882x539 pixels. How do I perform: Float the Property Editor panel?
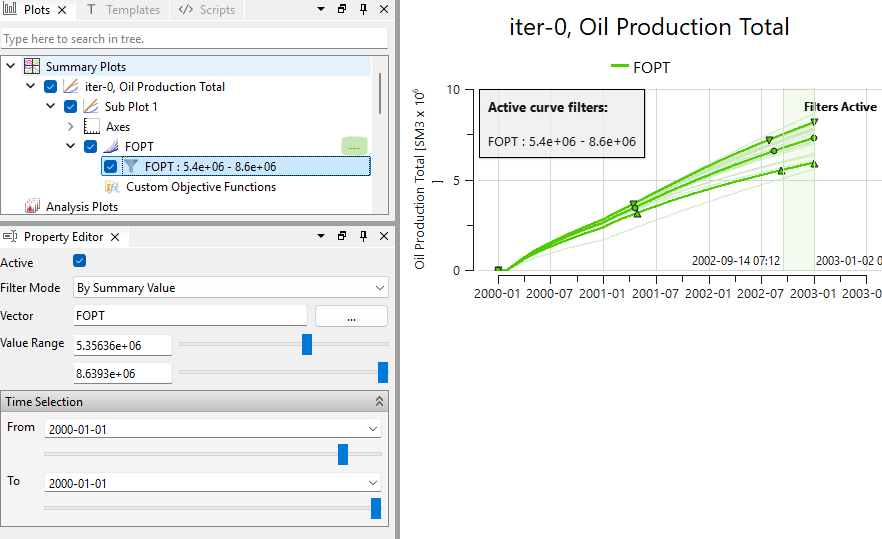tap(341, 237)
